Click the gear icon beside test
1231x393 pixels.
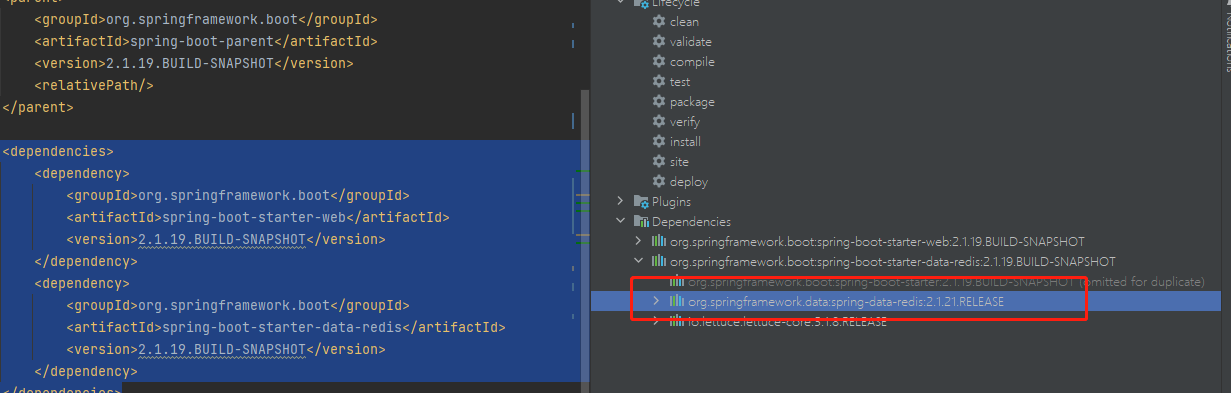[658, 81]
